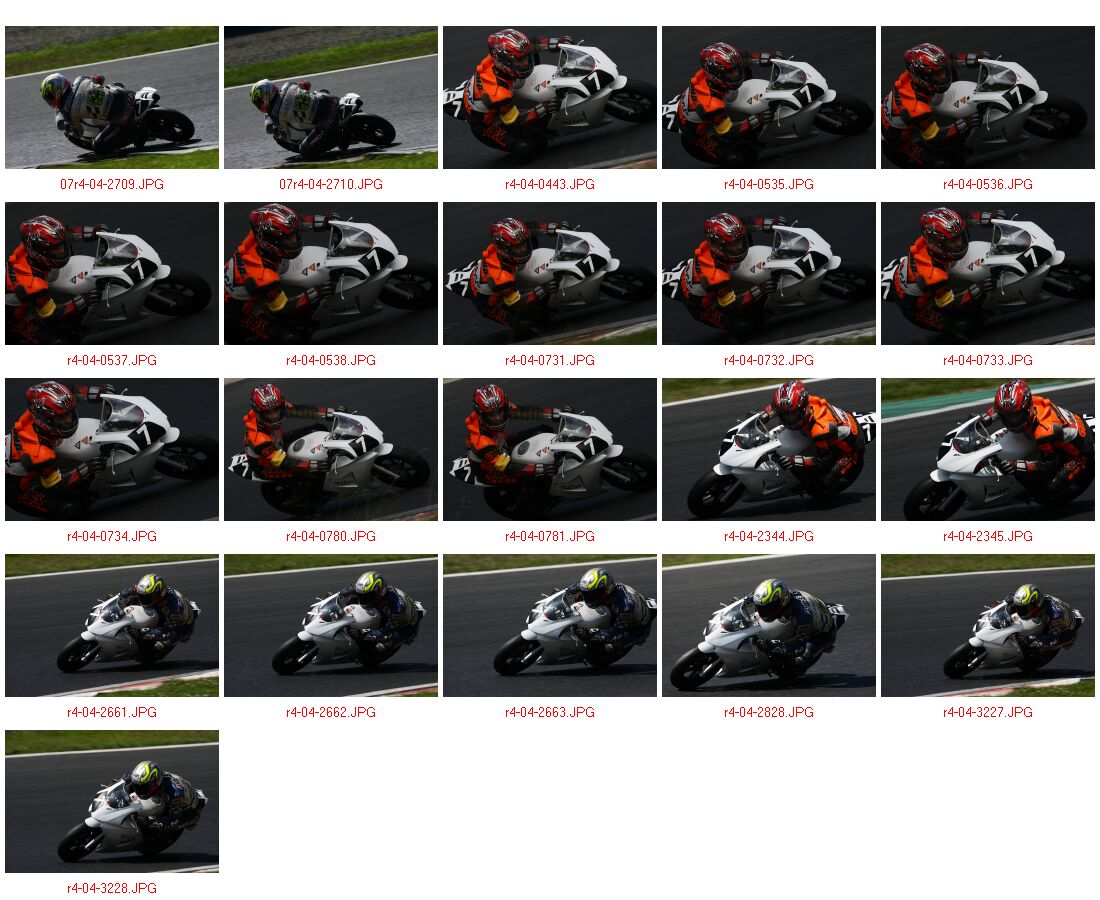The height and width of the screenshot is (900, 1100).
Task: Select the r4-04-0733.JPG photo thumbnail
Action: tap(987, 274)
